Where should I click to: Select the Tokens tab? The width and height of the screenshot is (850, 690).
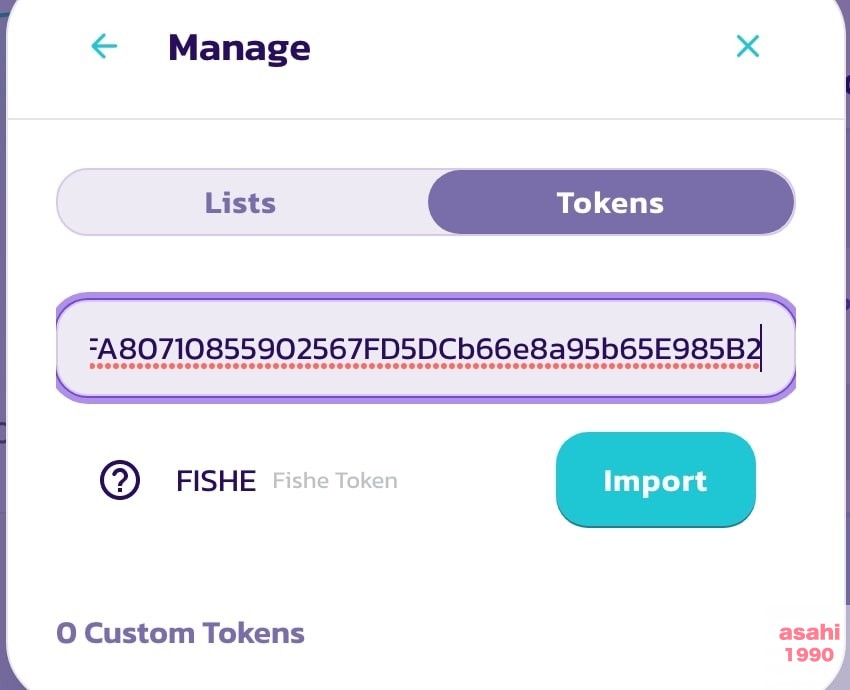tap(610, 202)
